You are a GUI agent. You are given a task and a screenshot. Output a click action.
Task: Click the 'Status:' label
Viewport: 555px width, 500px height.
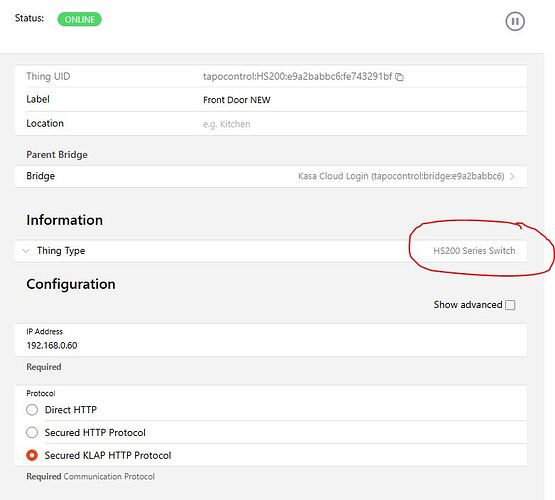29,18
